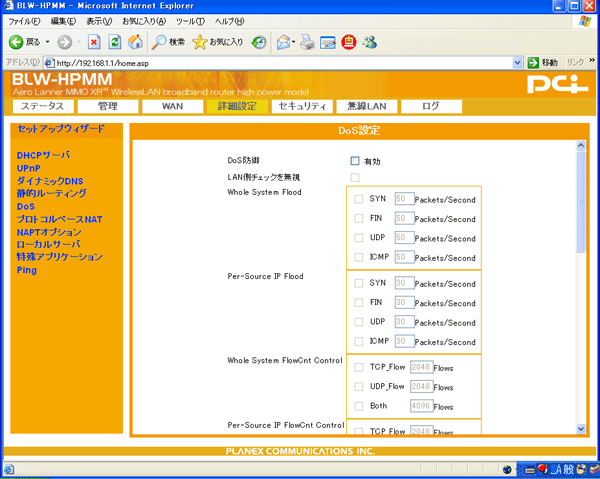600x479 pixels.
Task: Check Whole System TCP_Flow checkbox
Action: [359, 368]
